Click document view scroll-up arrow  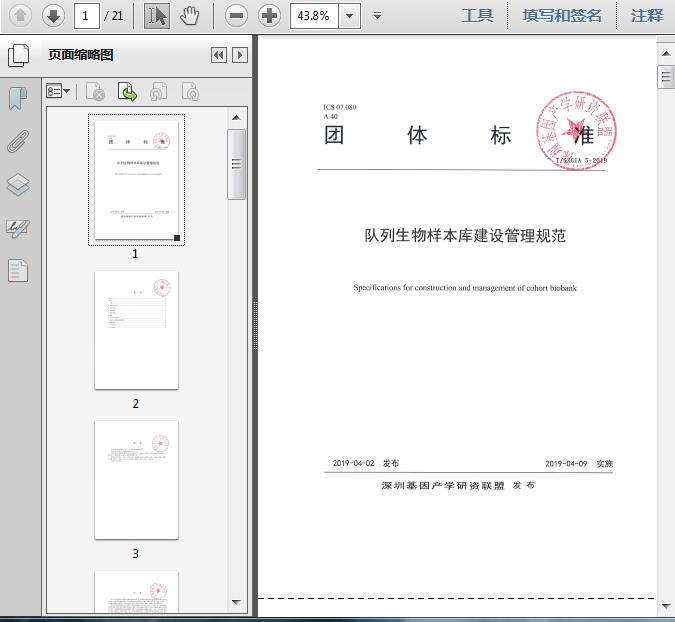click(666, 54)
